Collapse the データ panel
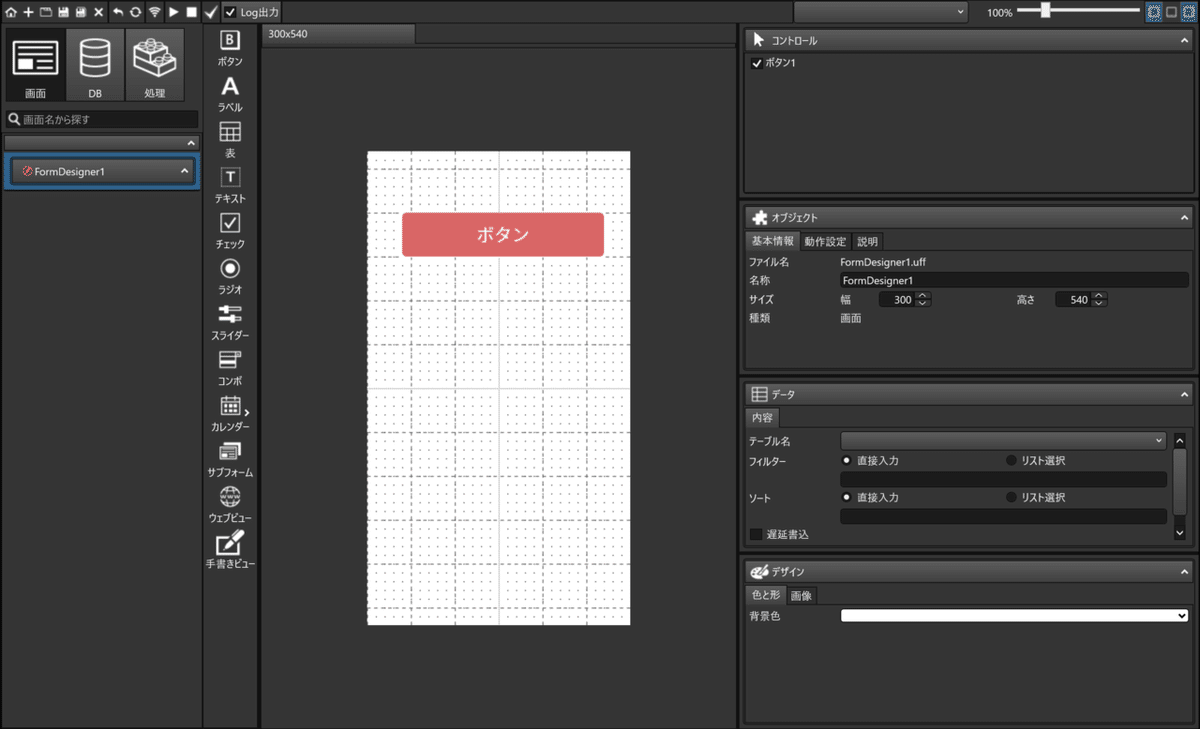The height and width of the screenshot is (729, 1200). [x=1184, y=394]
